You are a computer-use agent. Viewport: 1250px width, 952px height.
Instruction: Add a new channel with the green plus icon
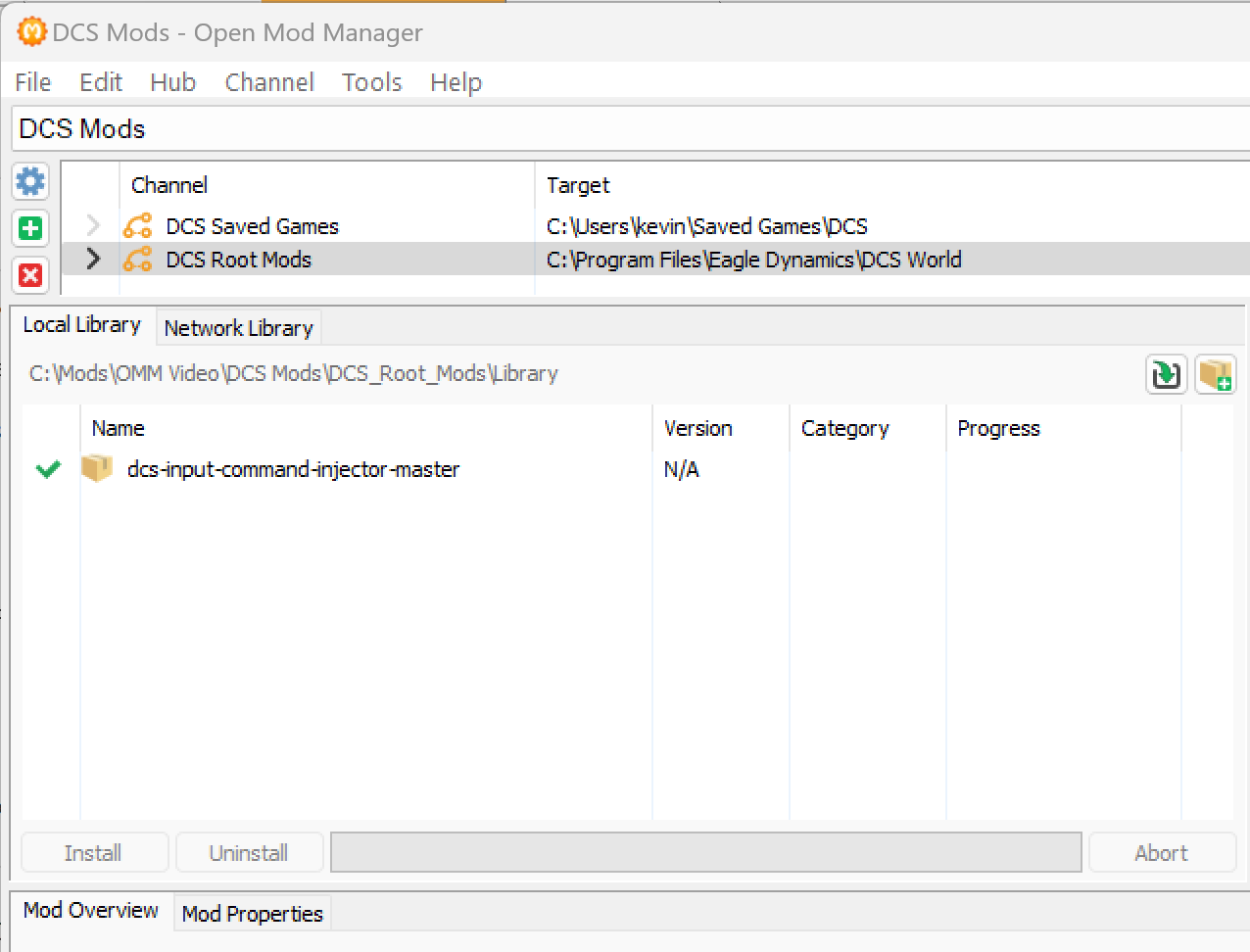pyautogui.click(x=30, y=228)
